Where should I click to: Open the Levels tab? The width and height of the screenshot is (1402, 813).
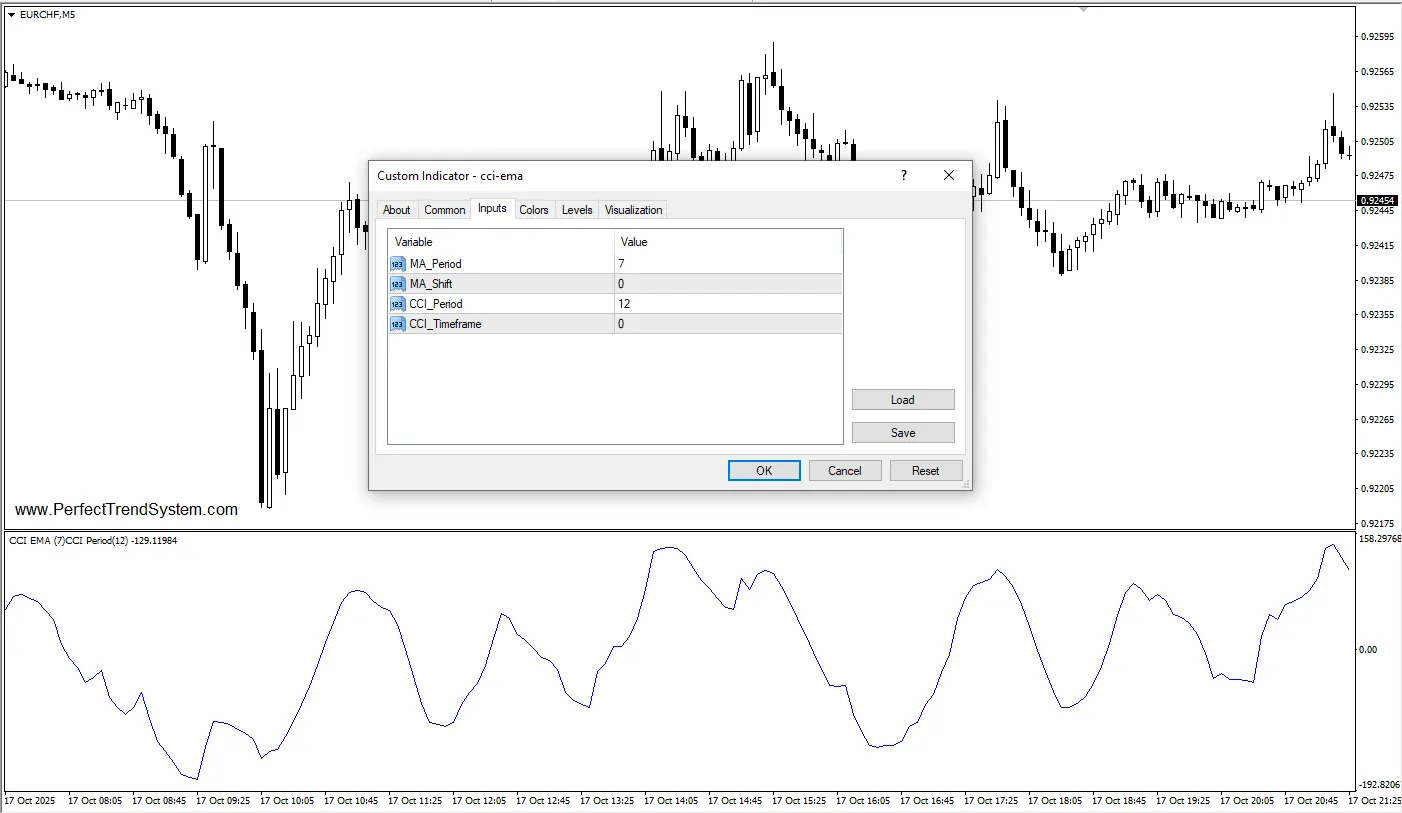(x=577, y=210)
